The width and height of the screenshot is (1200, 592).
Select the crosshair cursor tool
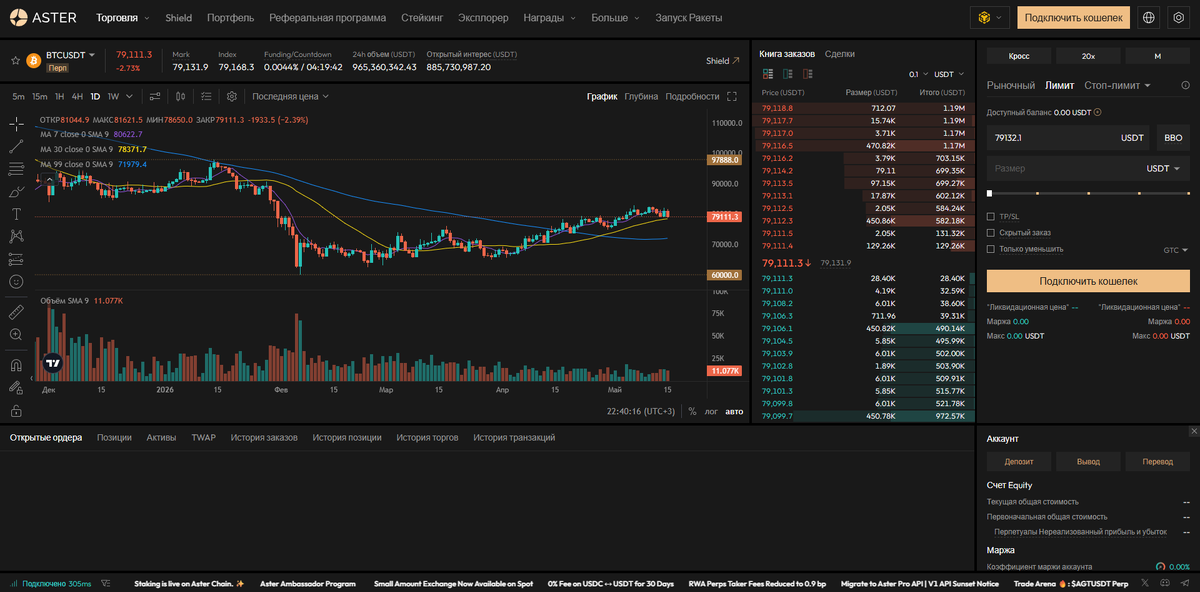[16, 124]
